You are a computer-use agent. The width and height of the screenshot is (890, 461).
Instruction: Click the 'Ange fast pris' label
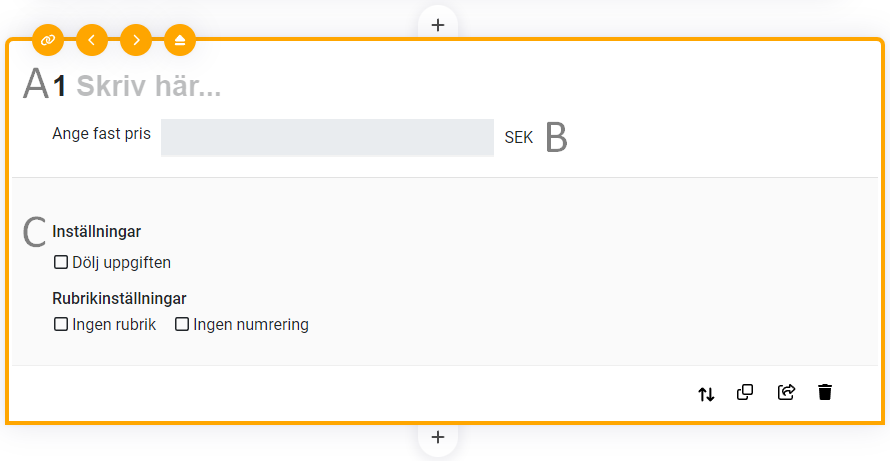coord(101,134)
